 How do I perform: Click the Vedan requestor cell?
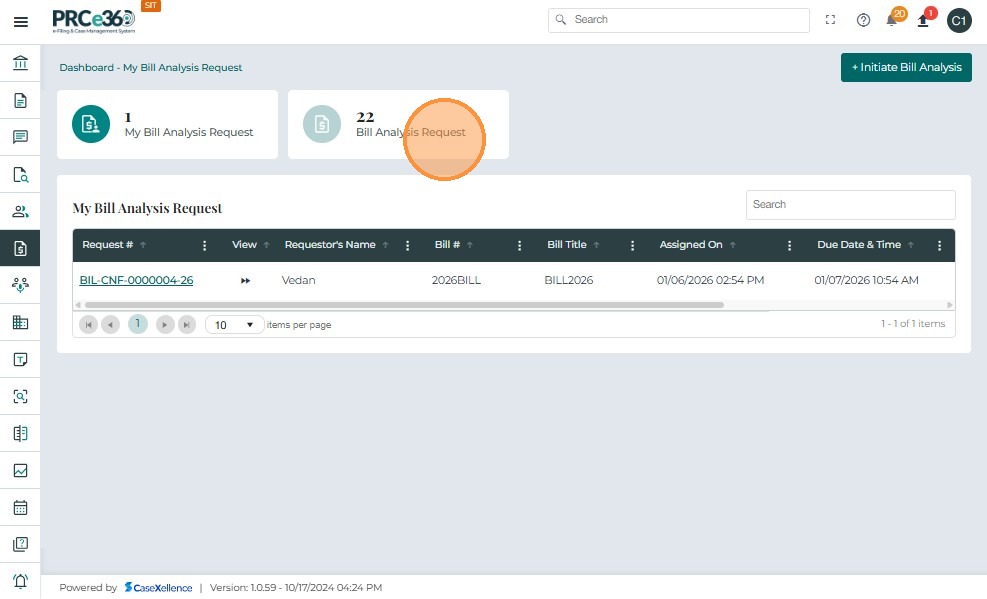pos(298,281)
